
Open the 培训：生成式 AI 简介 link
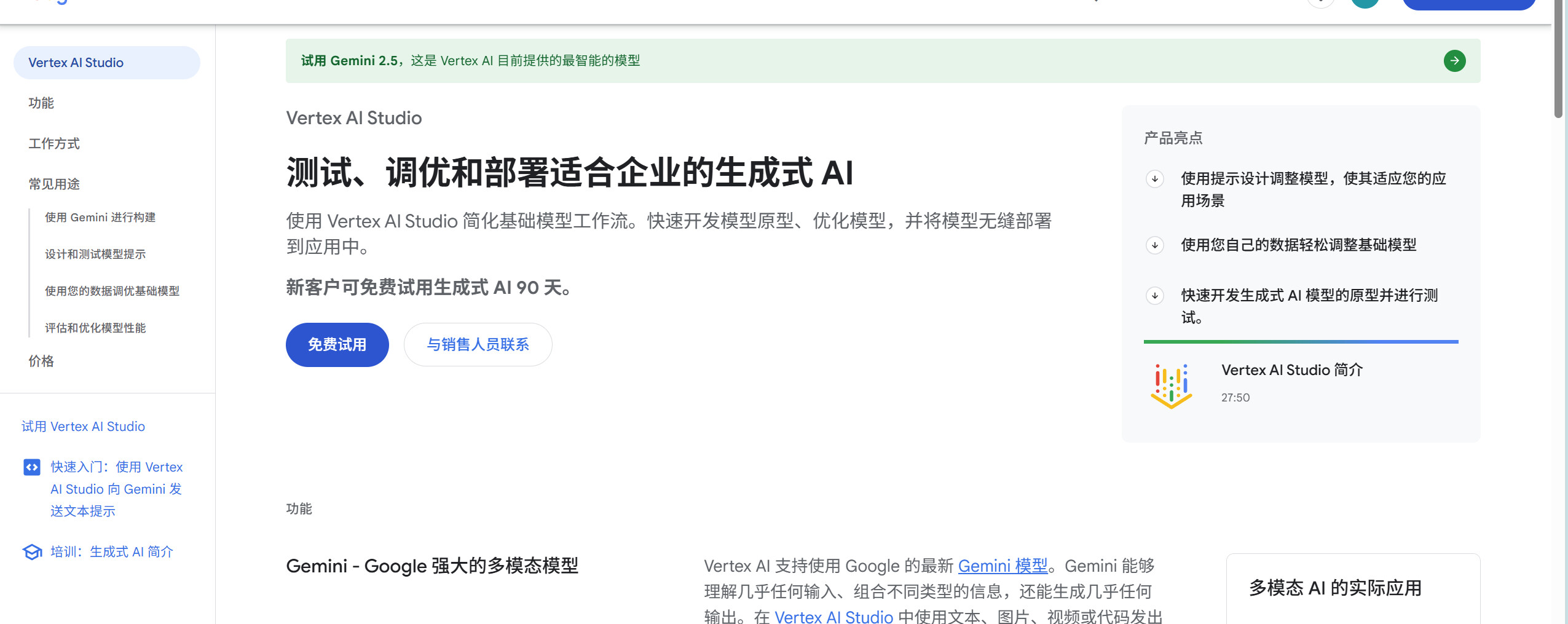(x=112, y=552)
